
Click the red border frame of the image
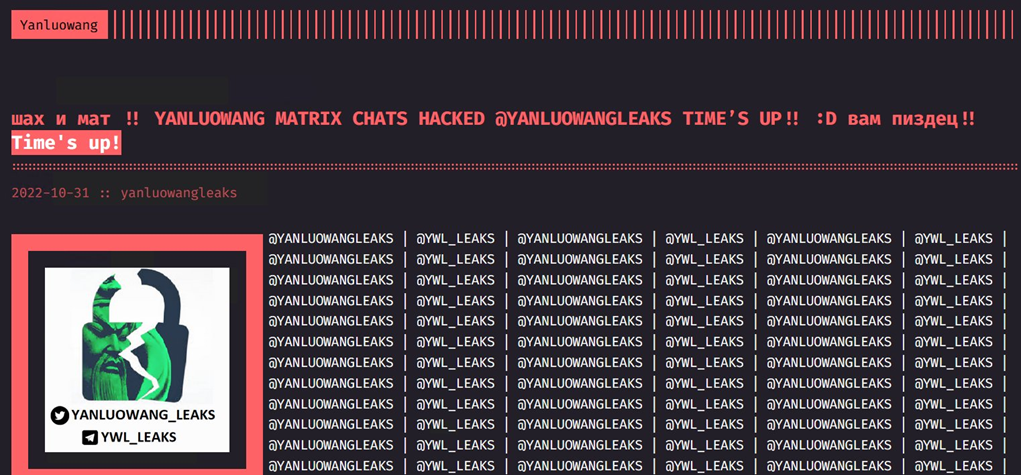coord(19,350)
